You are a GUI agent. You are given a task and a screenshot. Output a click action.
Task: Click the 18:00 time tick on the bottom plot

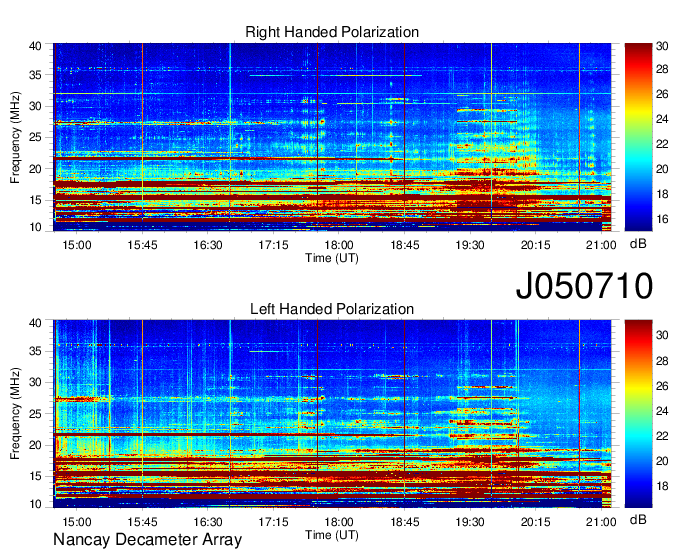339,522
